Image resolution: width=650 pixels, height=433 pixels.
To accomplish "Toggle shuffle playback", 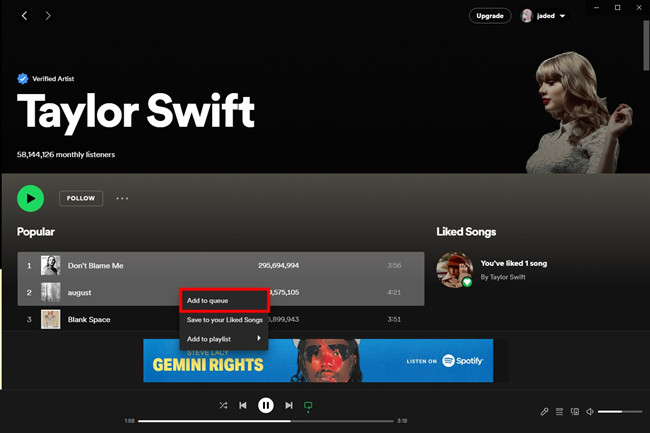I will [223, 405].
